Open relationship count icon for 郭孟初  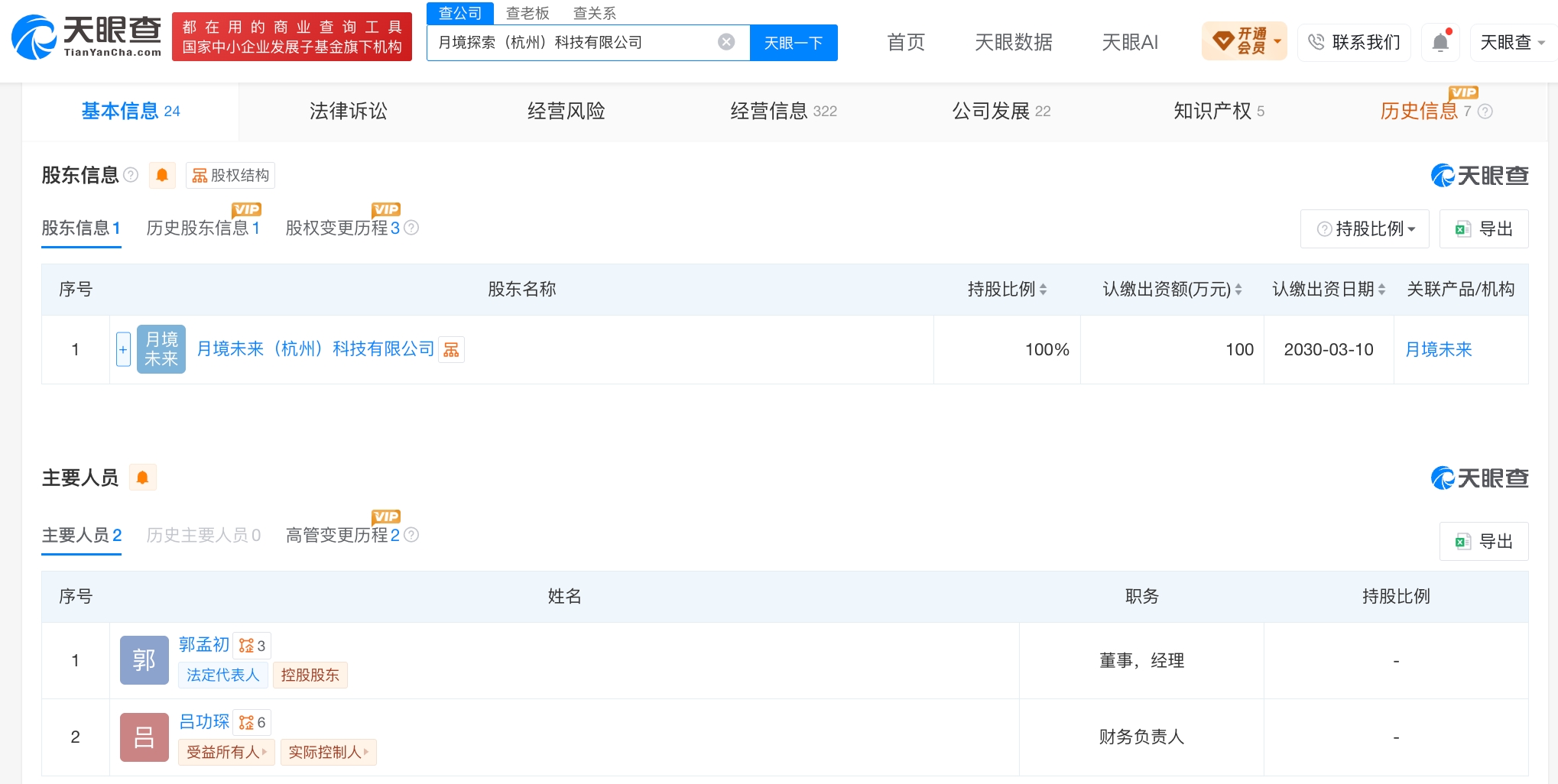pos(252,646)
